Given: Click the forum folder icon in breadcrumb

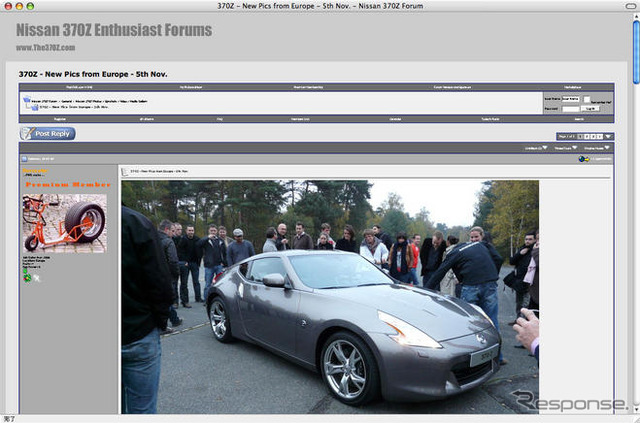Looking at the screenshot, I should tap(27, 100).
